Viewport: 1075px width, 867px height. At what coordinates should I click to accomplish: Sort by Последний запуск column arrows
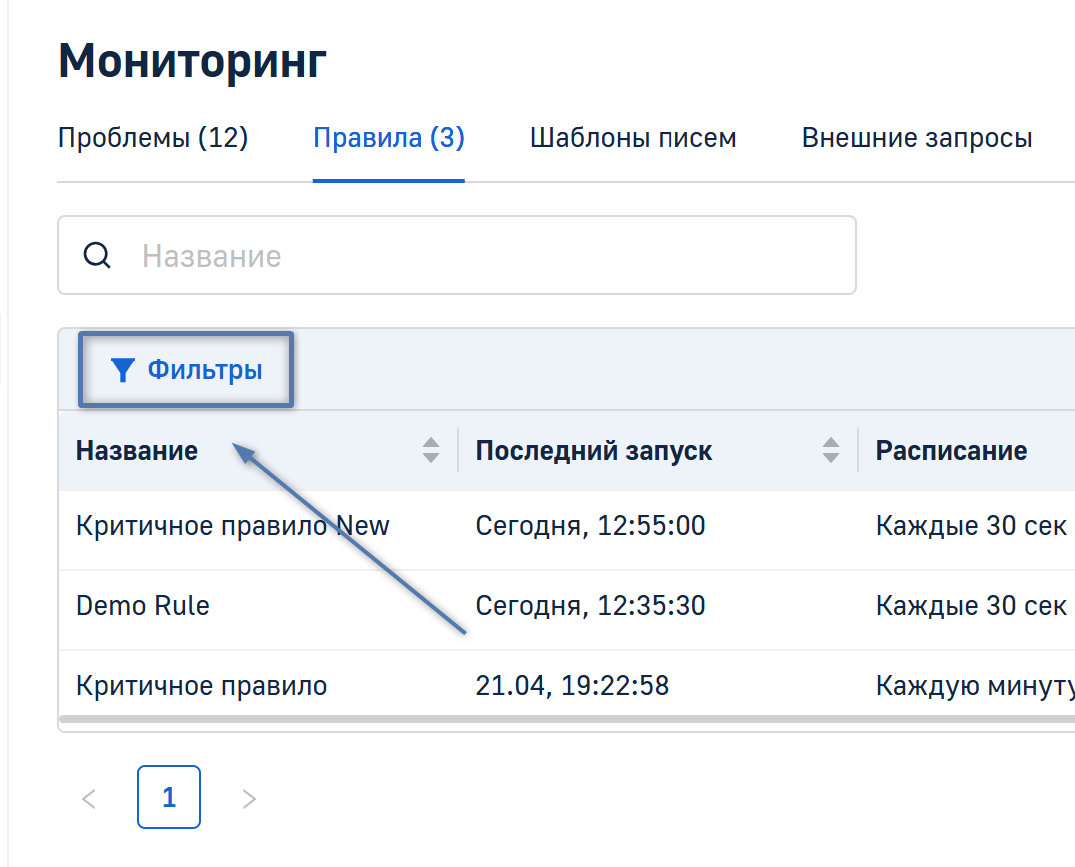830,451
